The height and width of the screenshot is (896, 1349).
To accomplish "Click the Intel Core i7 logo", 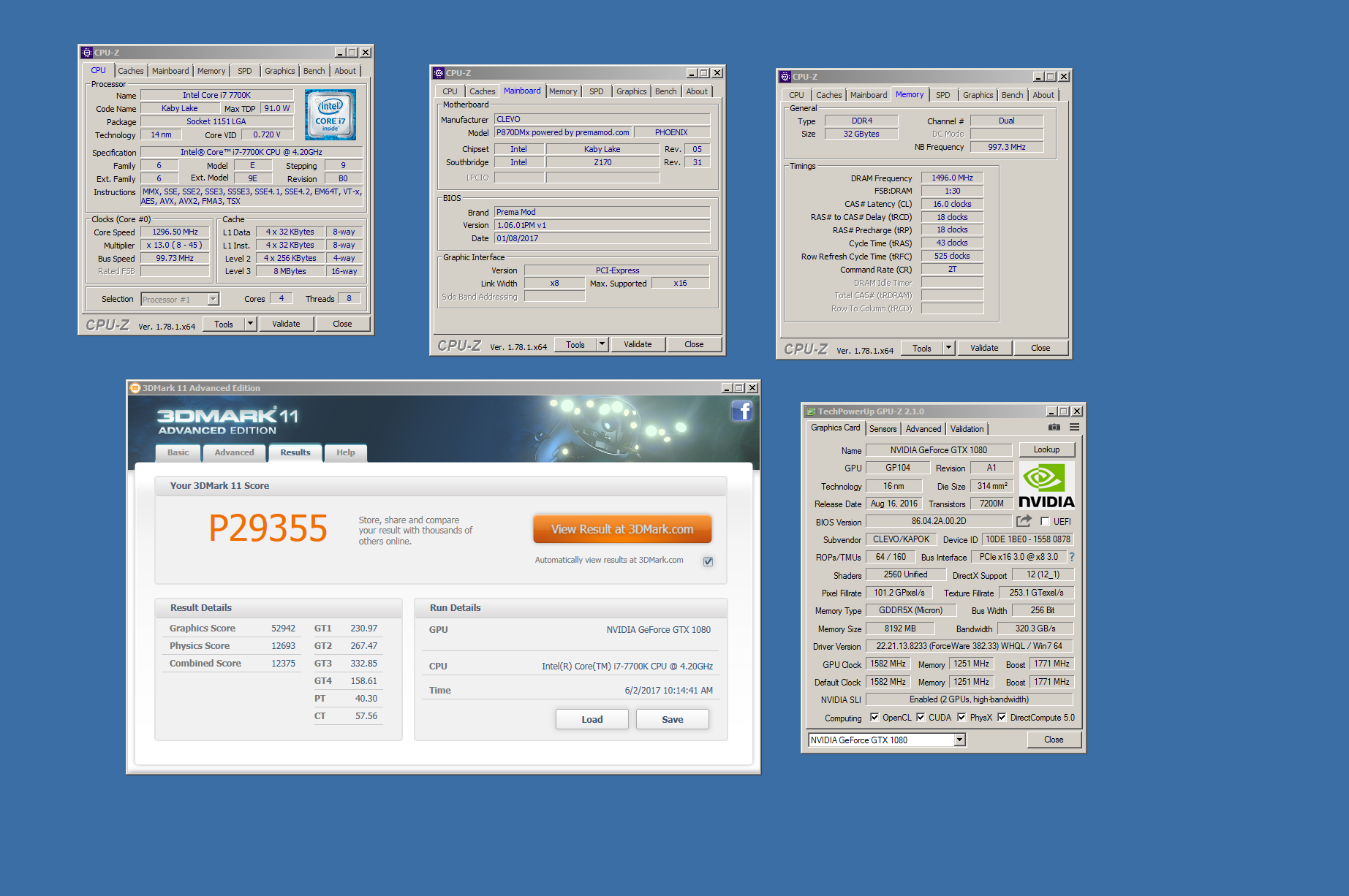I will tap(330, 115).
